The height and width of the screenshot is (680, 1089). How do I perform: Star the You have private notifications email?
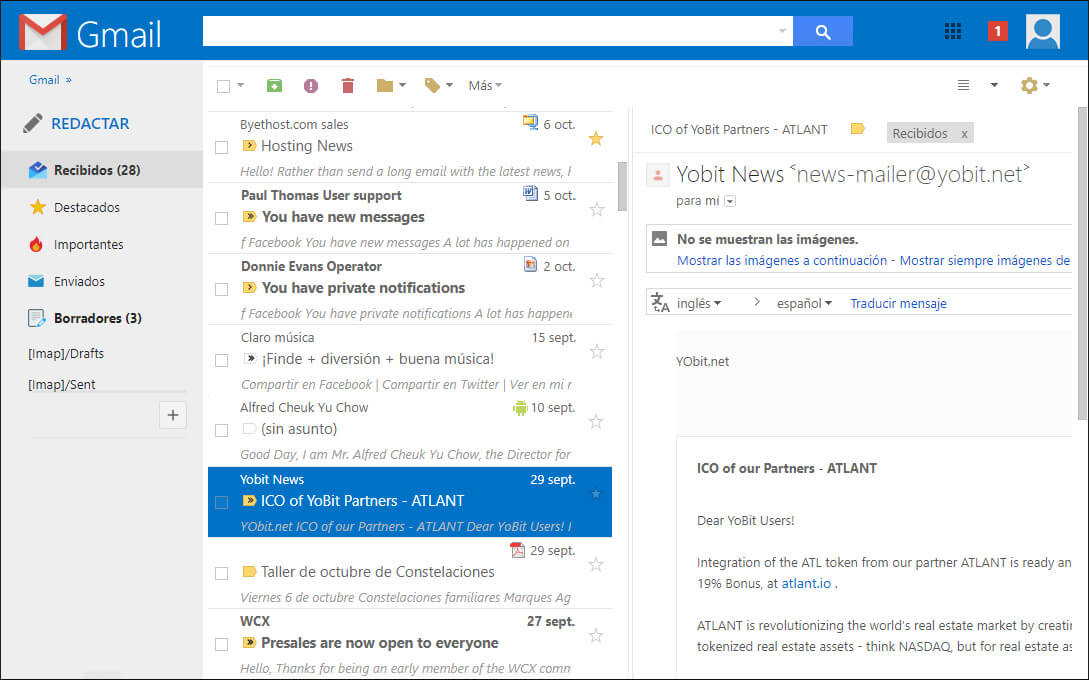(597, 281)
